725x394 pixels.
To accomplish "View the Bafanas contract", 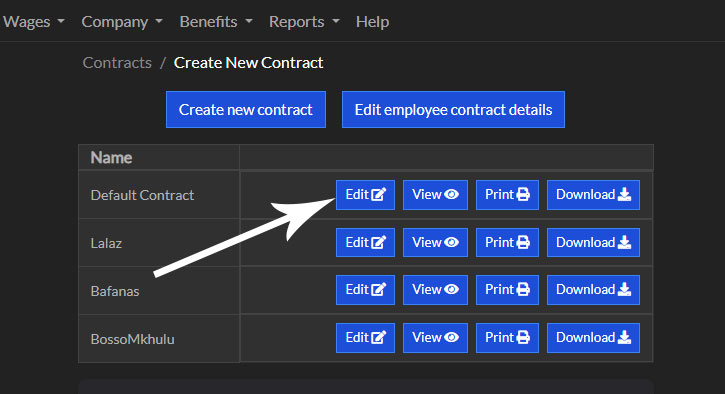I will 435,290.
